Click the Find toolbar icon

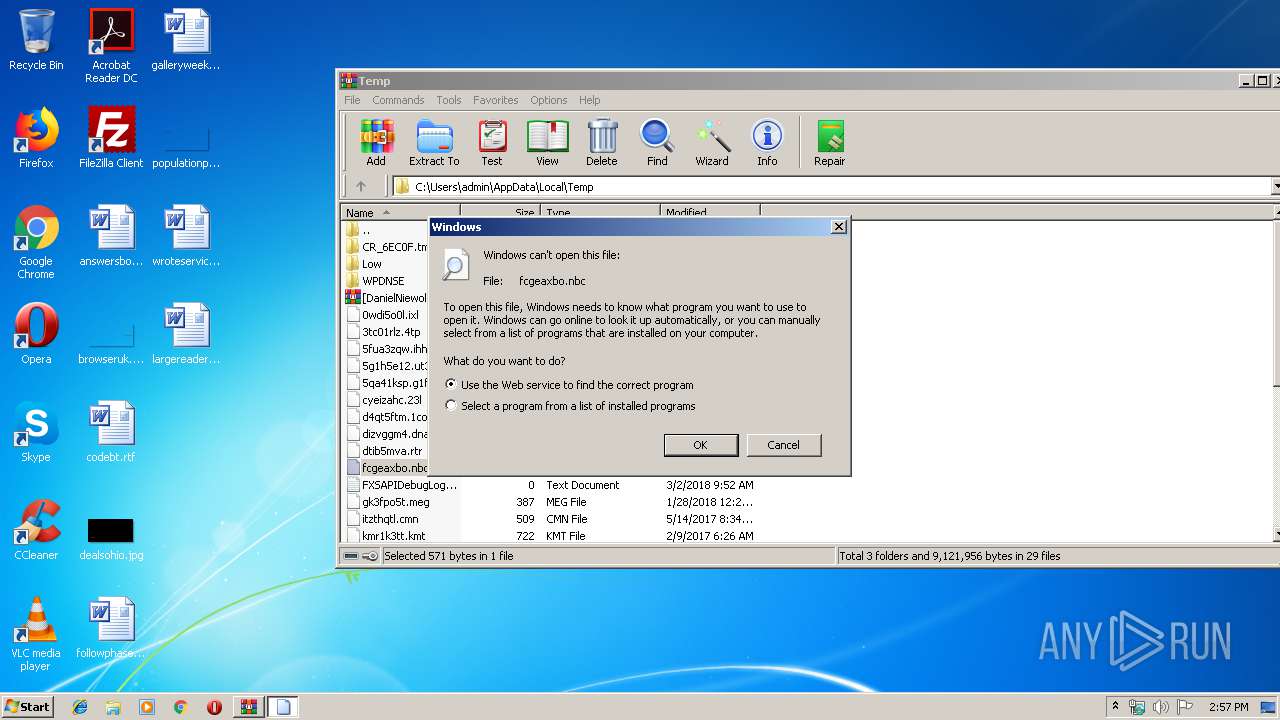click(x=657, y=143)
